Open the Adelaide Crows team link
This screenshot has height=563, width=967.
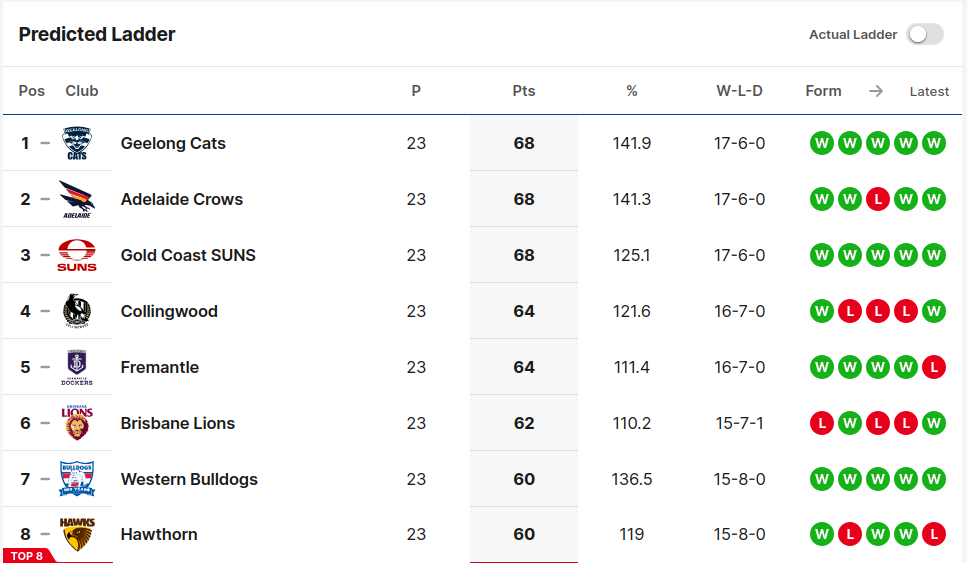(x=182, y=199)
